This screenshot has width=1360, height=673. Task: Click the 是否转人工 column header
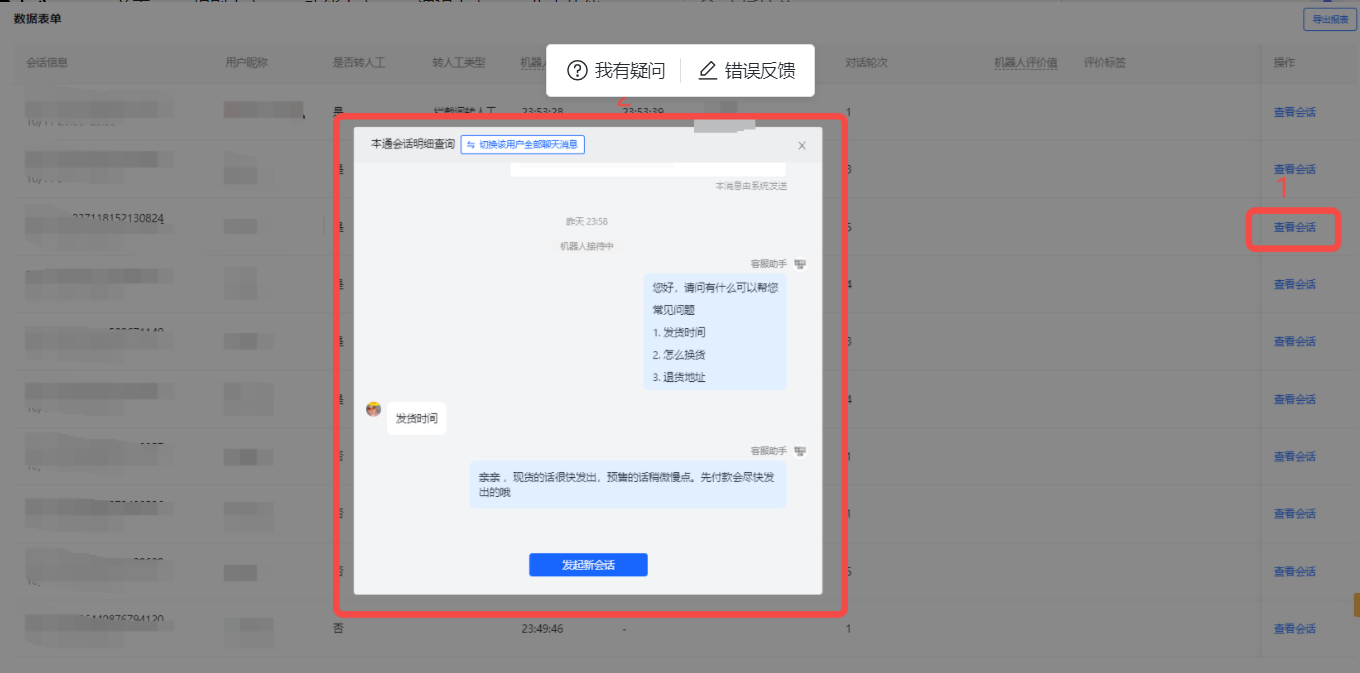(358, 62)
